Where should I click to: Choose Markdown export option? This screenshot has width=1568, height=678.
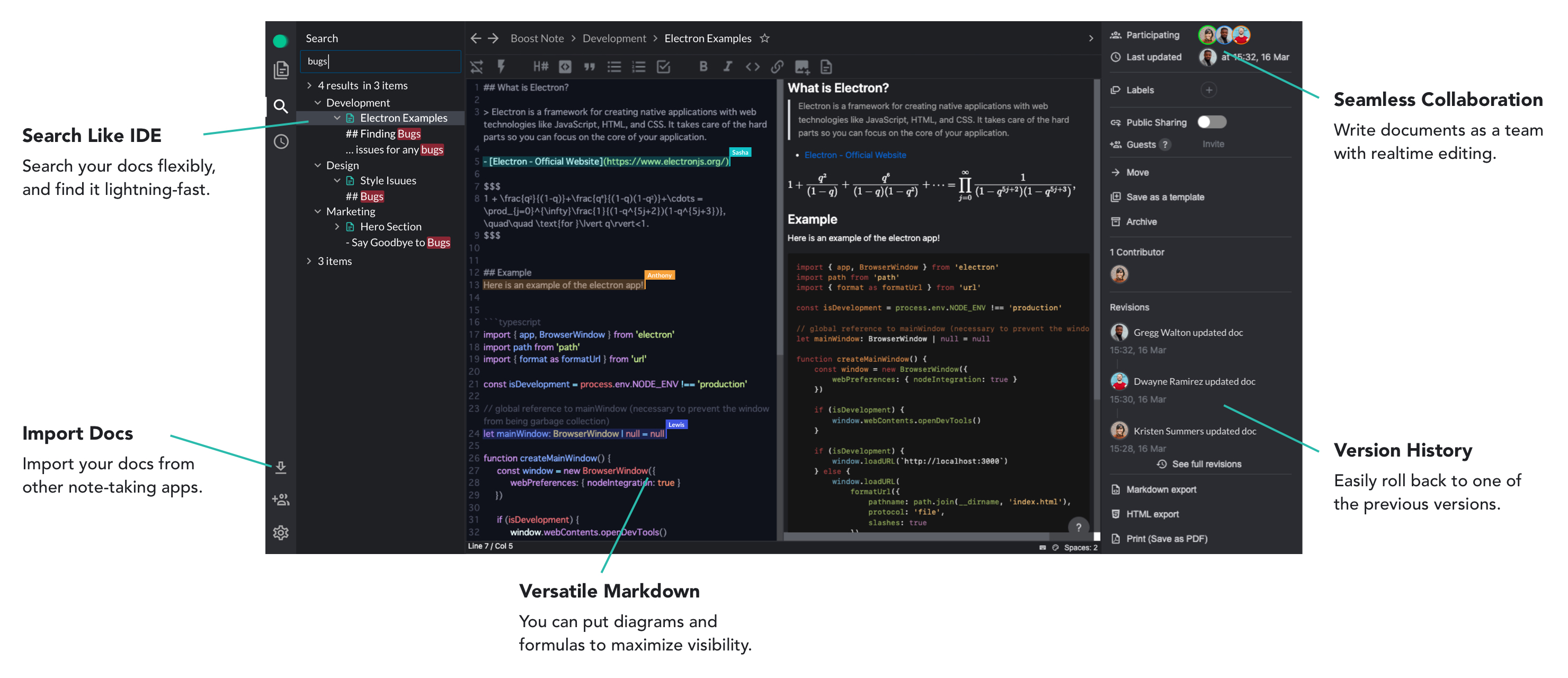(1160, 490)
